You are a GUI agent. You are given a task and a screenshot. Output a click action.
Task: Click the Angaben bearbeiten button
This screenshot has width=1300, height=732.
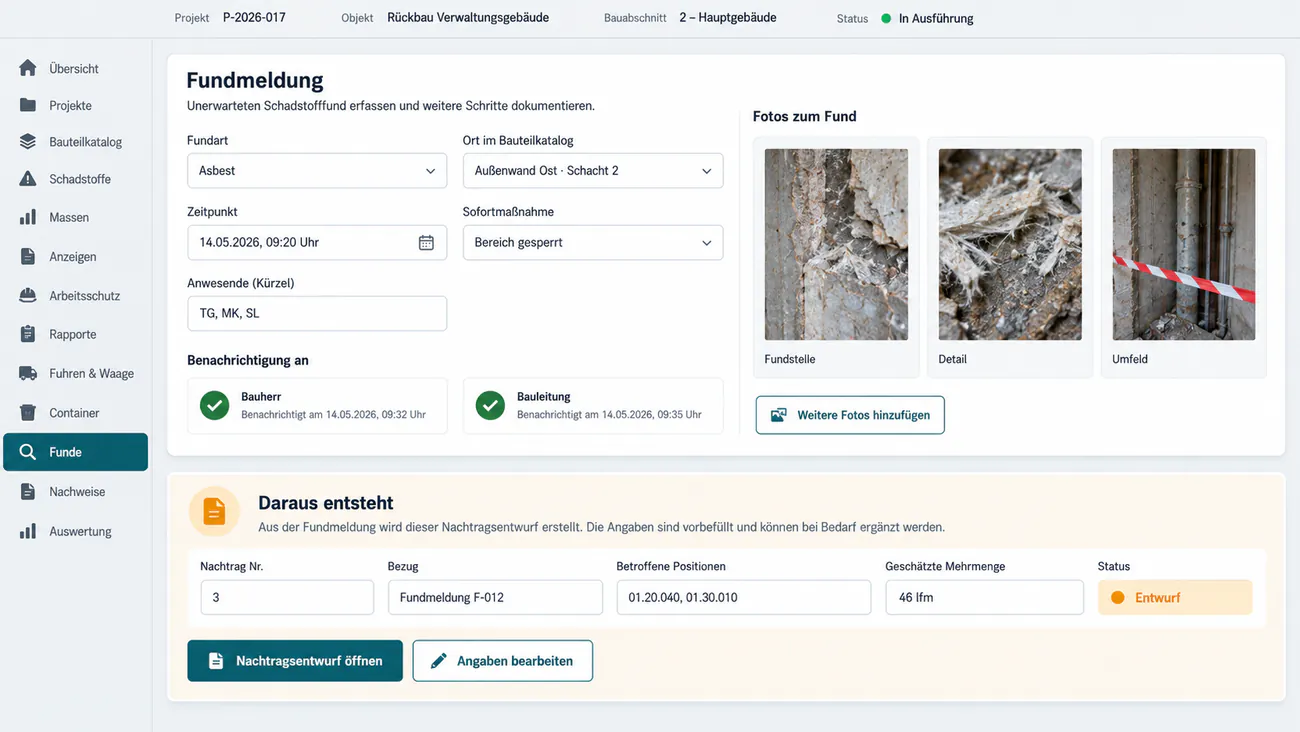click(x=503, y=661)
